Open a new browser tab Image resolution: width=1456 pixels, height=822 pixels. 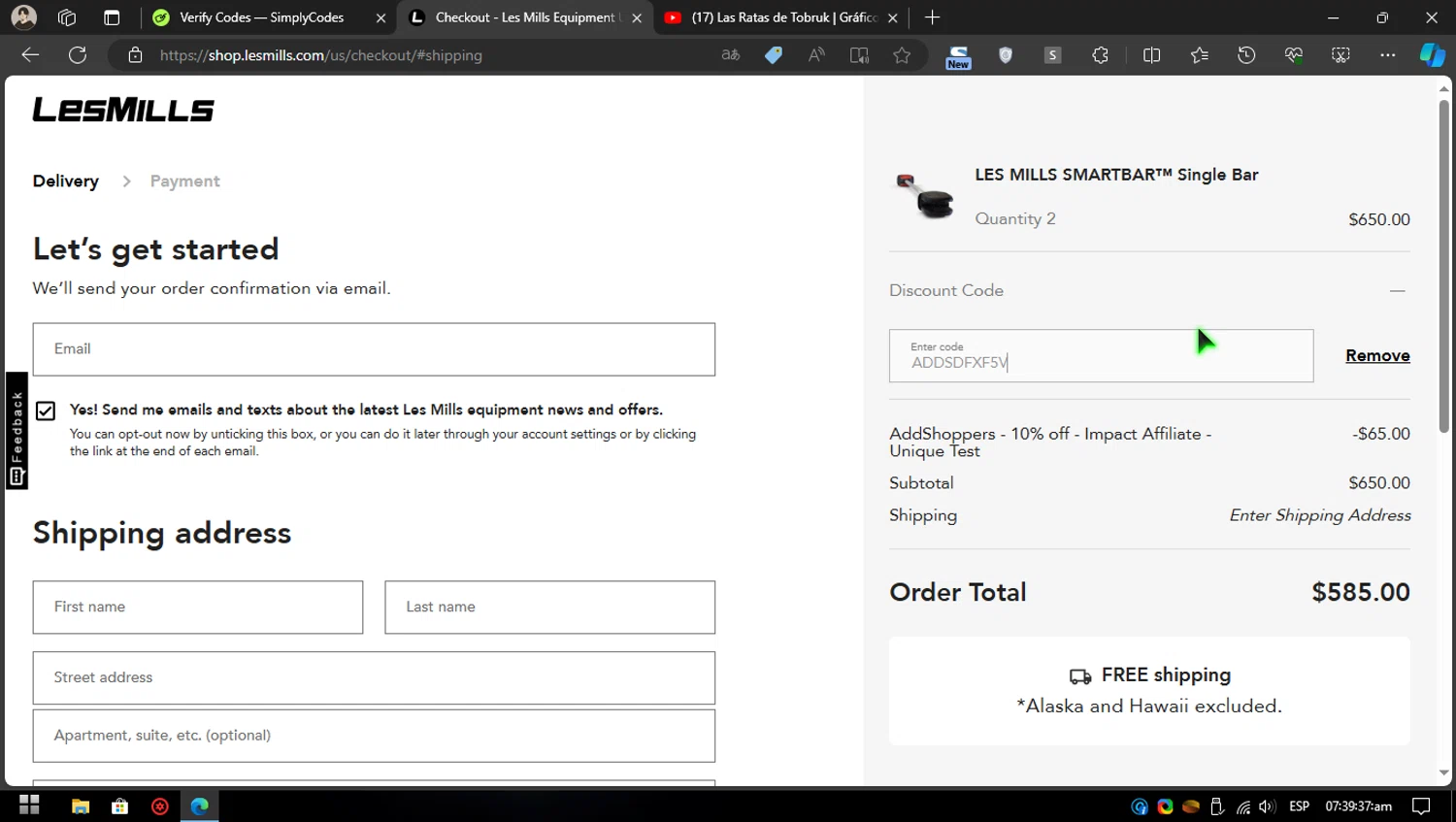tap(933, 17)
